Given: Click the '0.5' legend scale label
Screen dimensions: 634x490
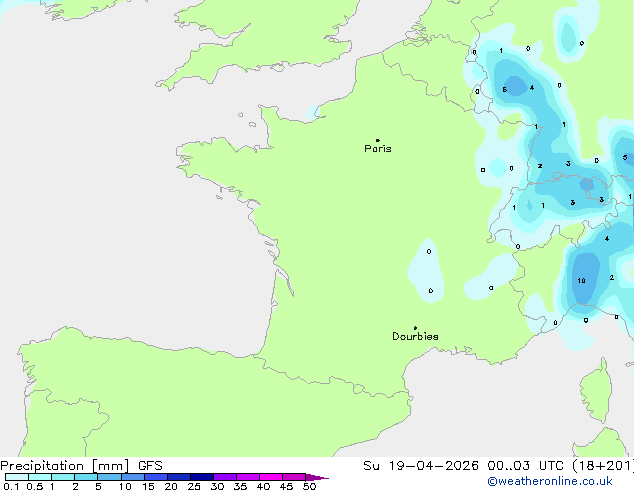Looking at the screenshot, I should coord(35,486).
